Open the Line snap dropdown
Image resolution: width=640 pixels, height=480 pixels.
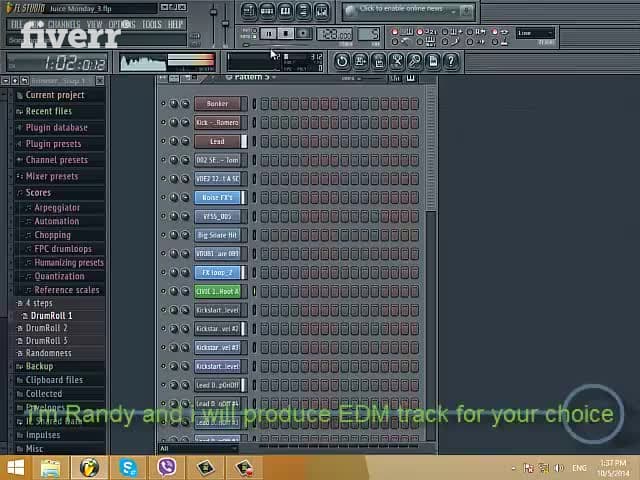tap(535, 33)
